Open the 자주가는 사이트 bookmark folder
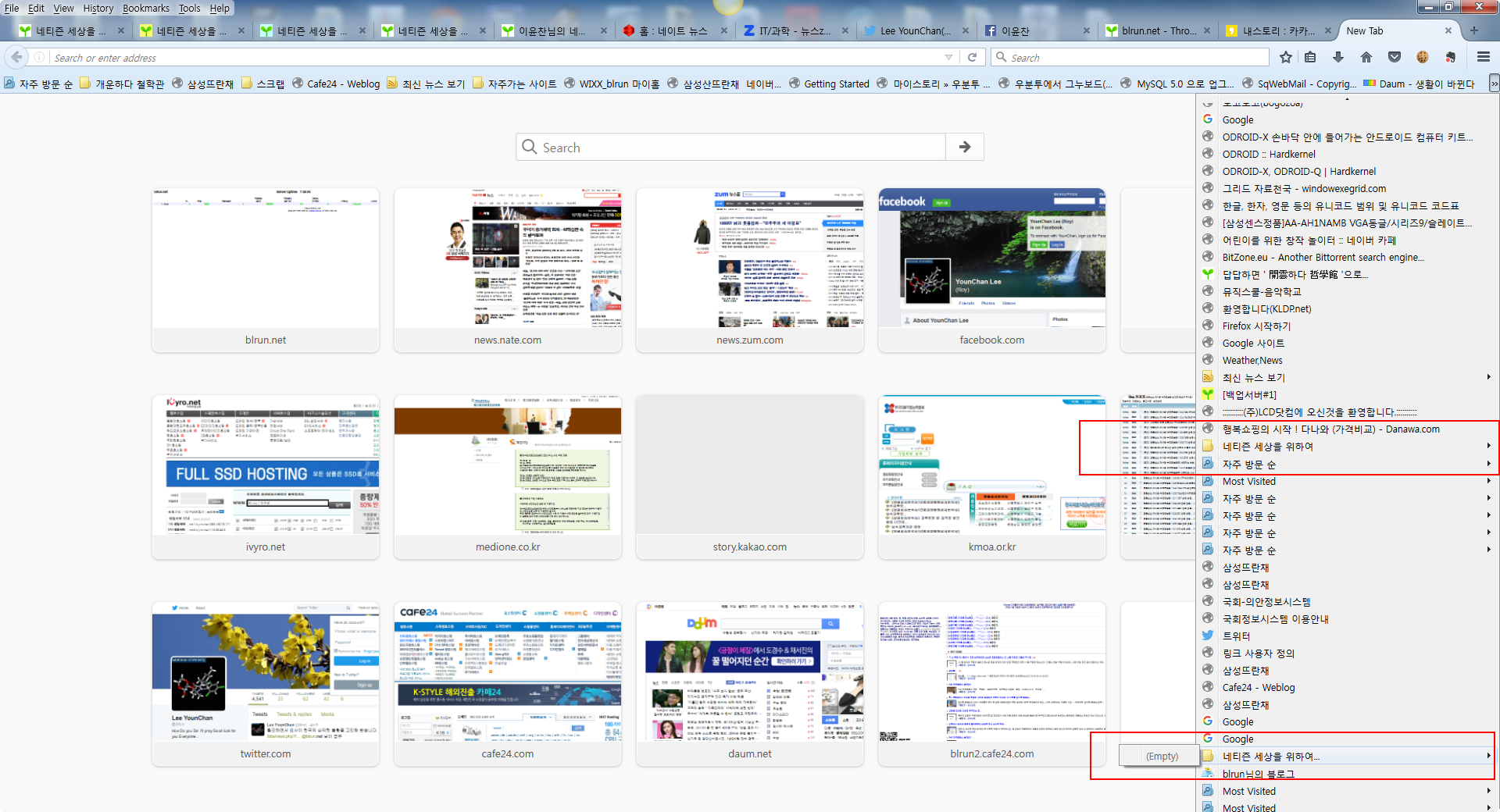This screenshot has width=1500, height=812. 514,84
